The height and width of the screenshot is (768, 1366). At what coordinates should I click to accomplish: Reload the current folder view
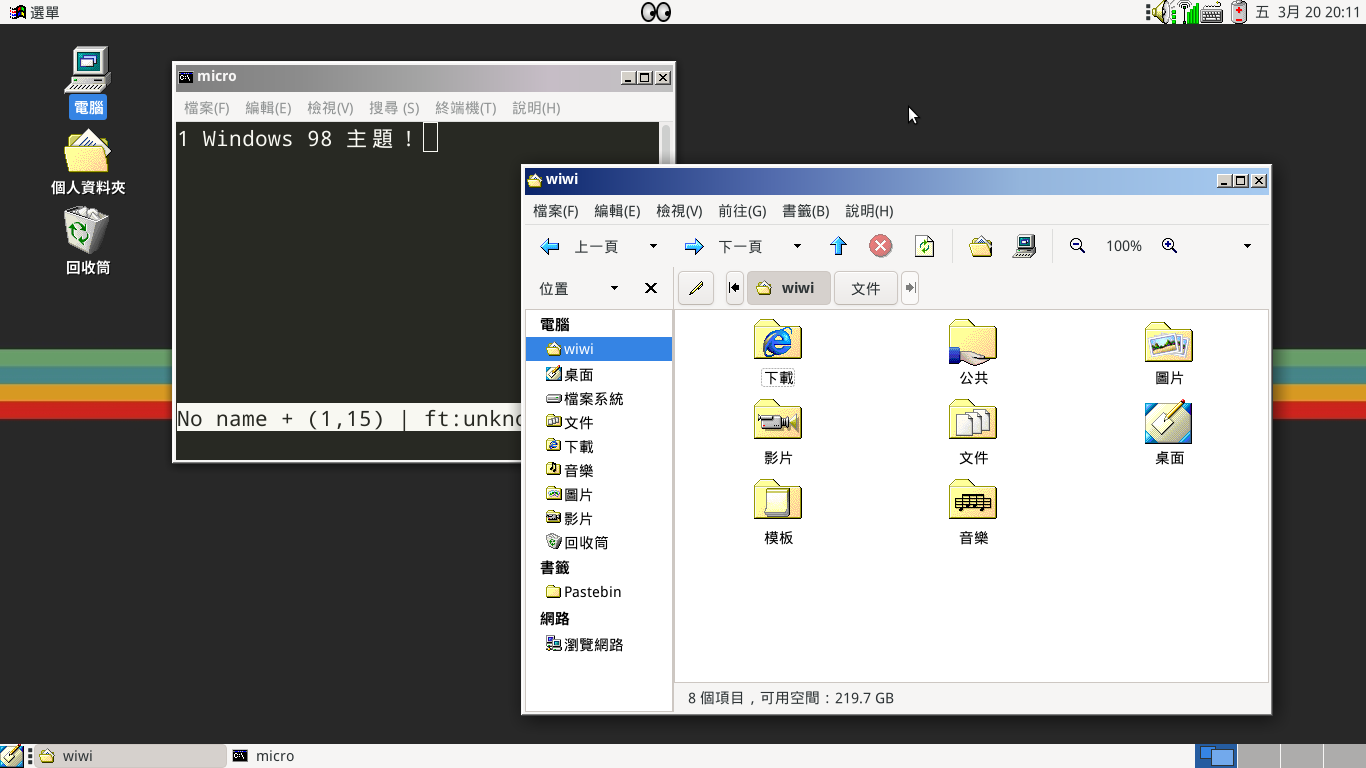(x=924, y=246)
